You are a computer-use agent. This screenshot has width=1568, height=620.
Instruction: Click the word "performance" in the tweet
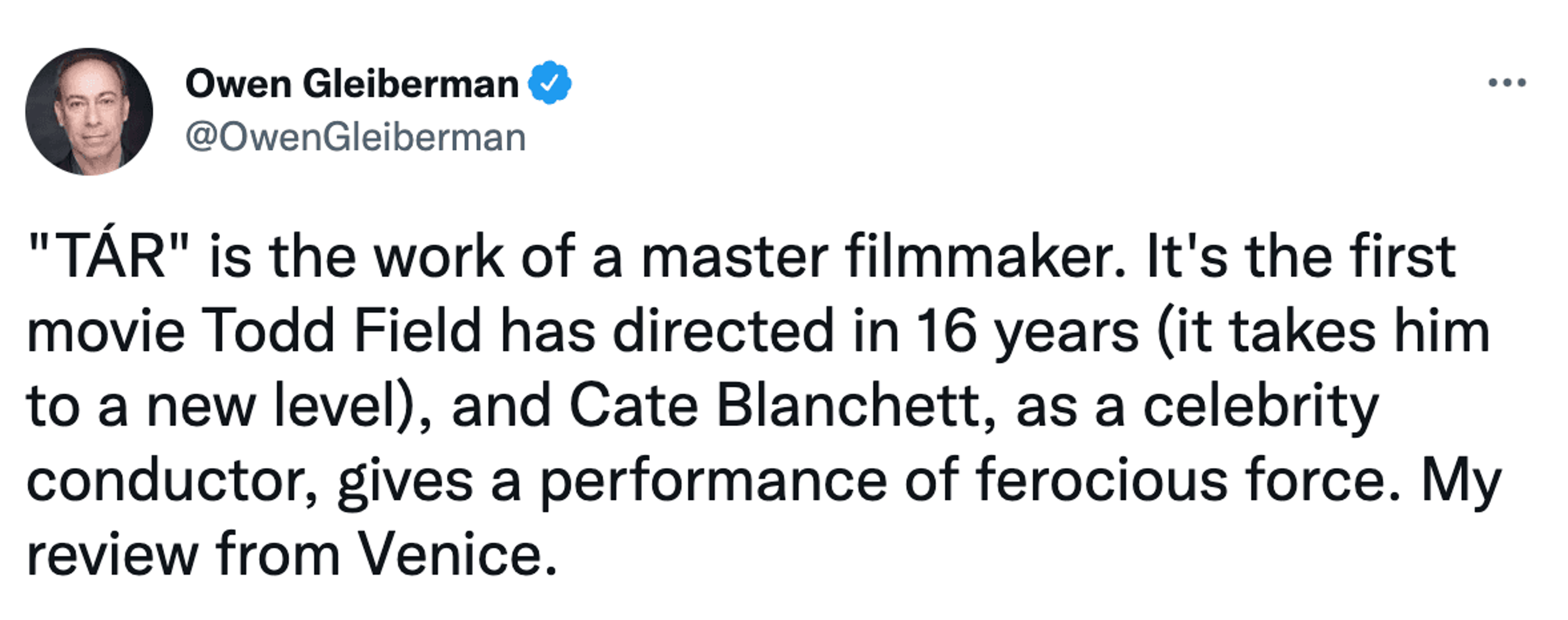click(713, 481)
